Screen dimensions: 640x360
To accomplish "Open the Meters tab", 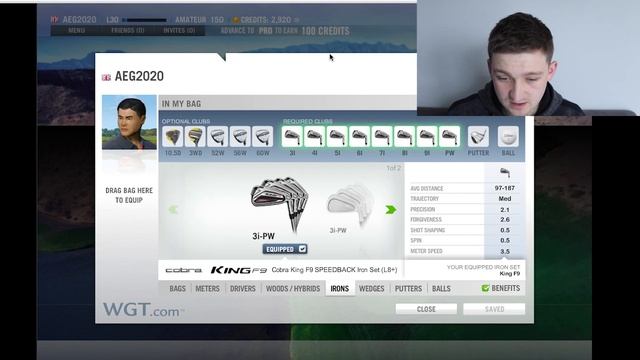I will 207,289.
